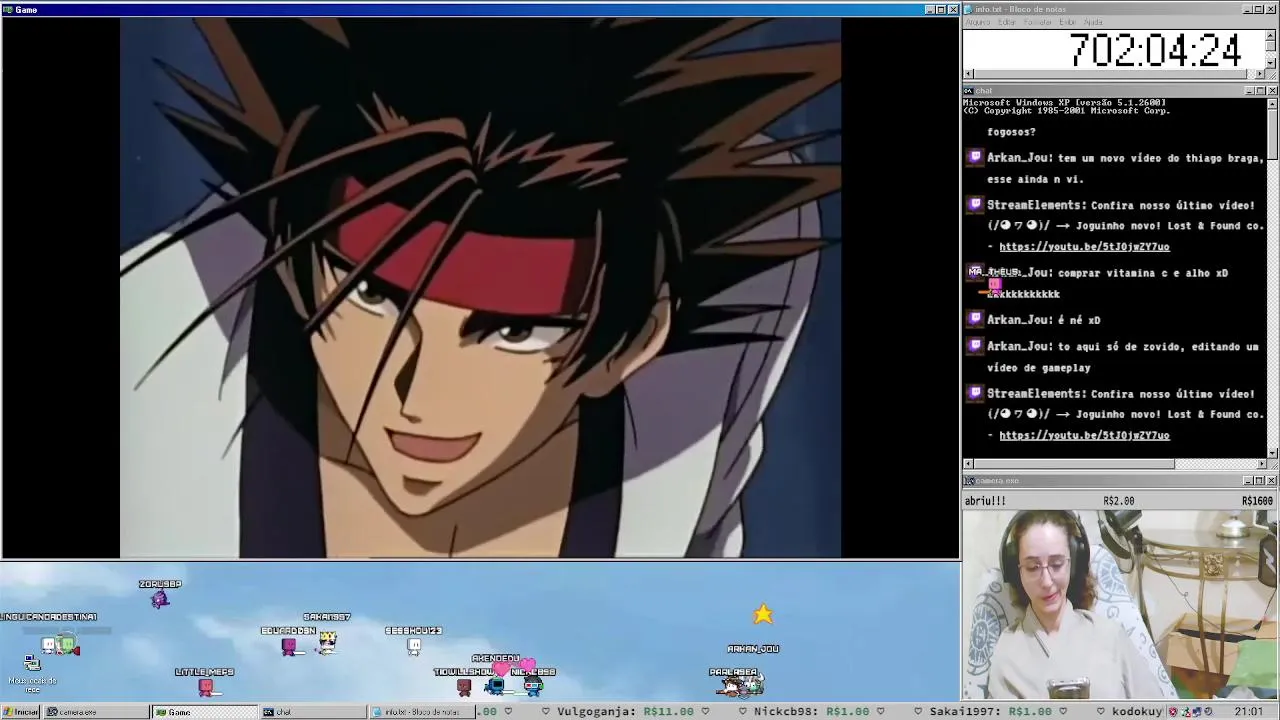Click Twitch badge beside 'to aqui só de zovido'
This screenshot has width=1280, height=720.
pos(975,346)
